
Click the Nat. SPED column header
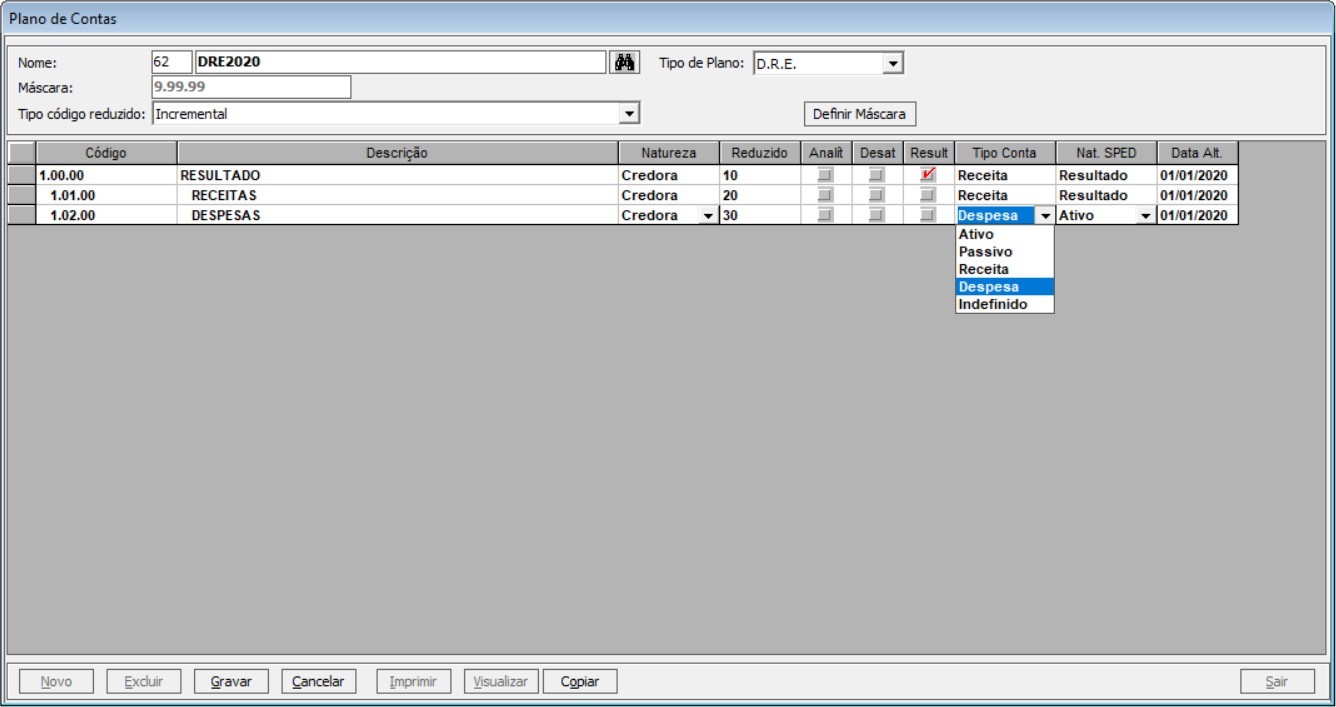coord(1106,153)
